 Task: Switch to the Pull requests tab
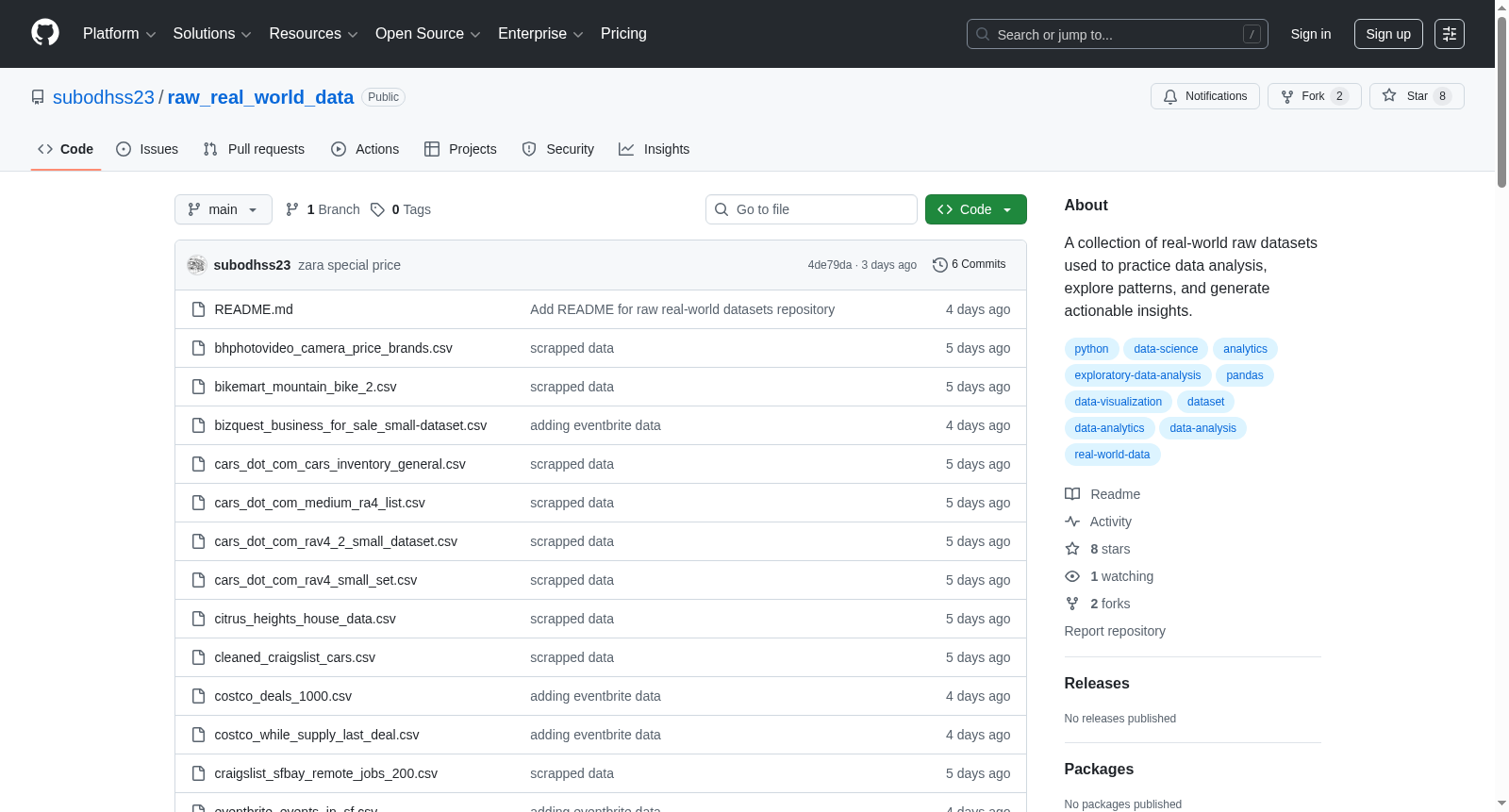click(x=254, y=149)
